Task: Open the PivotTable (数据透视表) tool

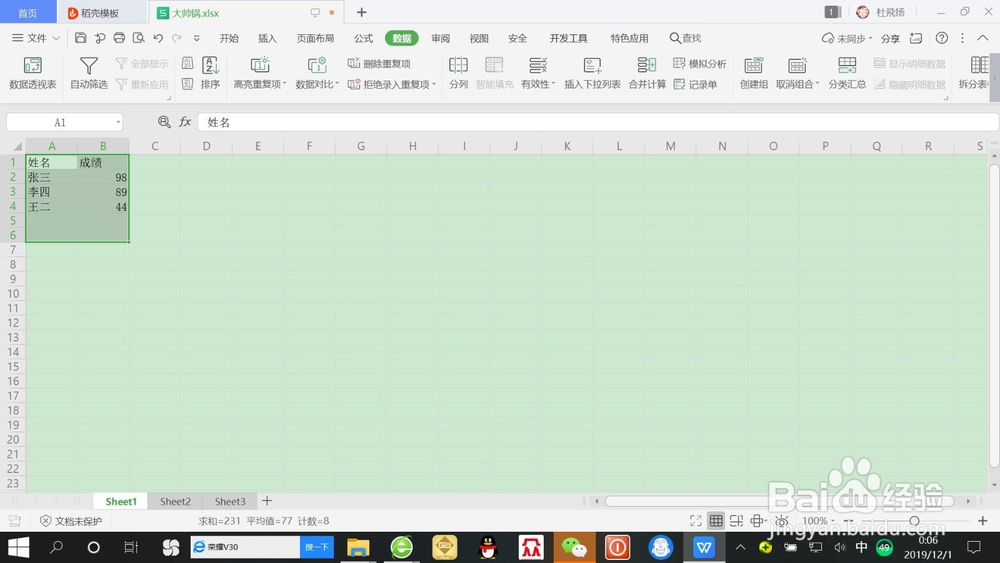Action: pyautogui.click(x=33, y=73)
